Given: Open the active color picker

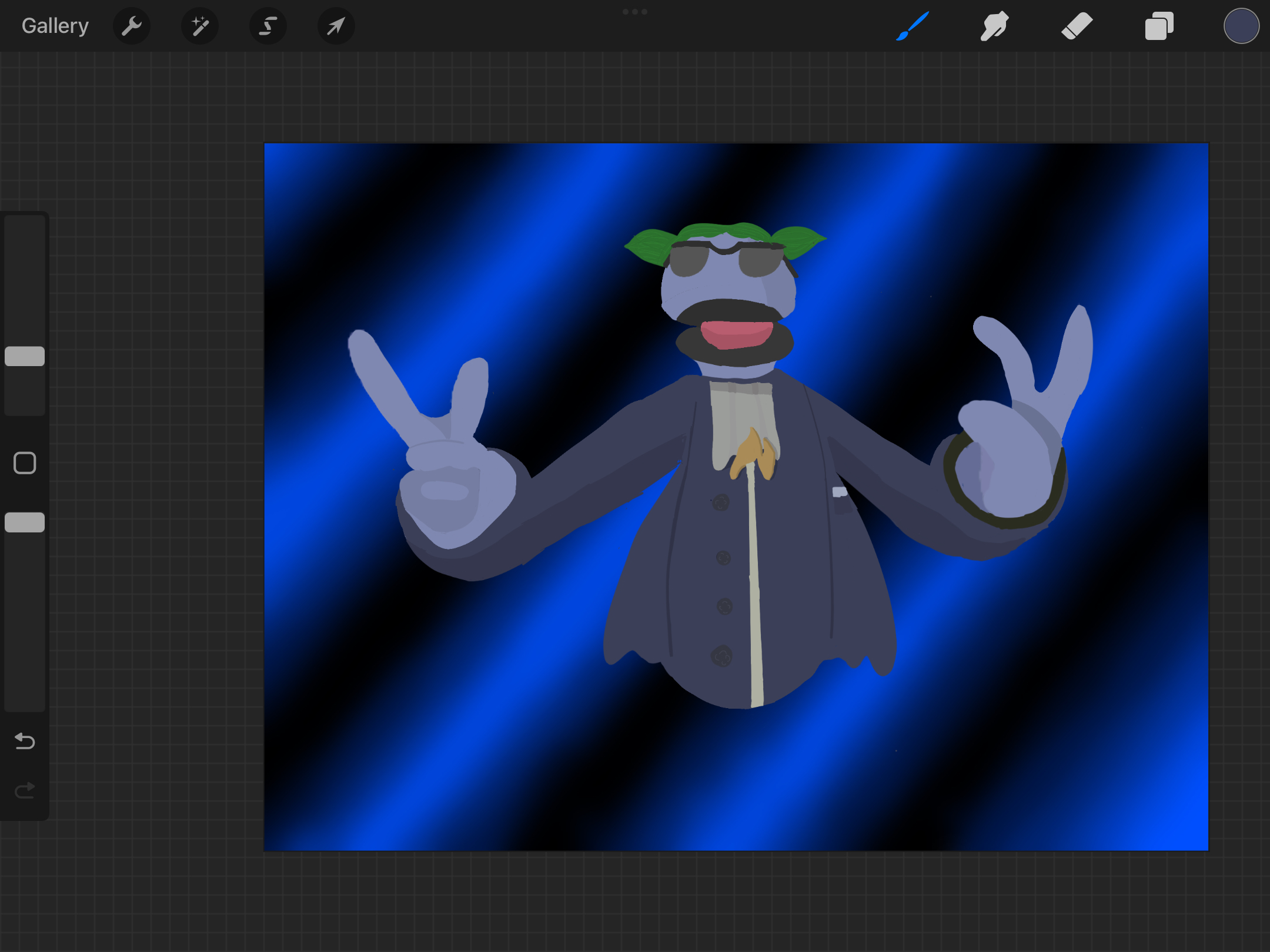Looking at the screenshot, I should pos(1242,26).
